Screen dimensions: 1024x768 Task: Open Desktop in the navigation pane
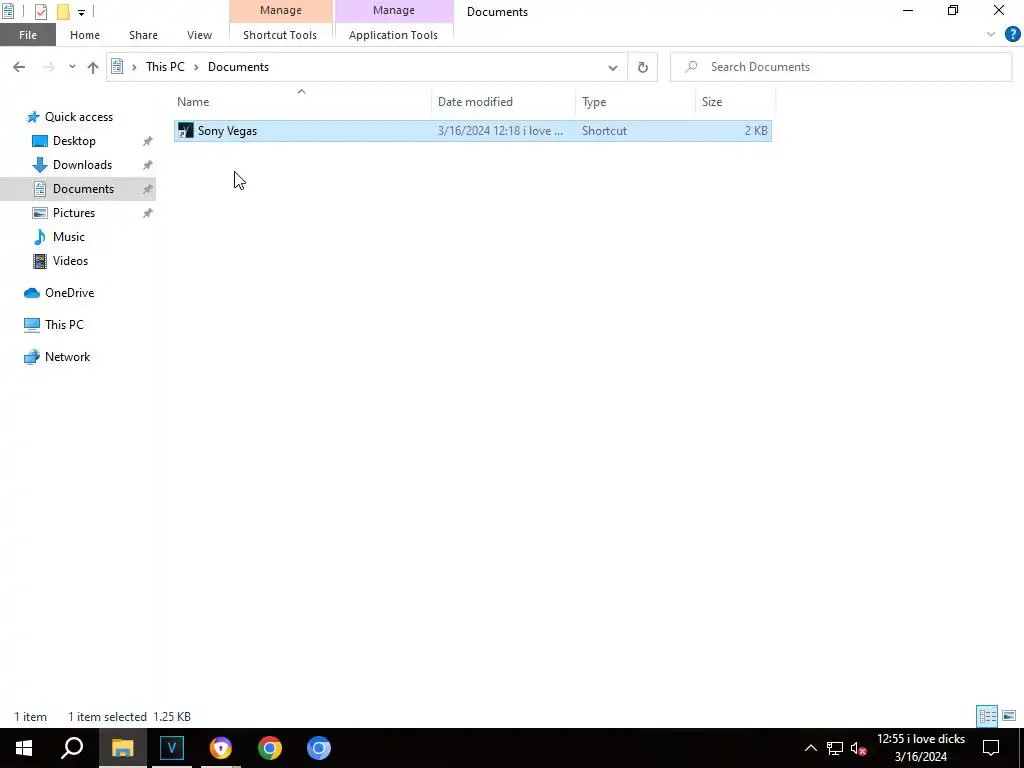pos(74,141)
